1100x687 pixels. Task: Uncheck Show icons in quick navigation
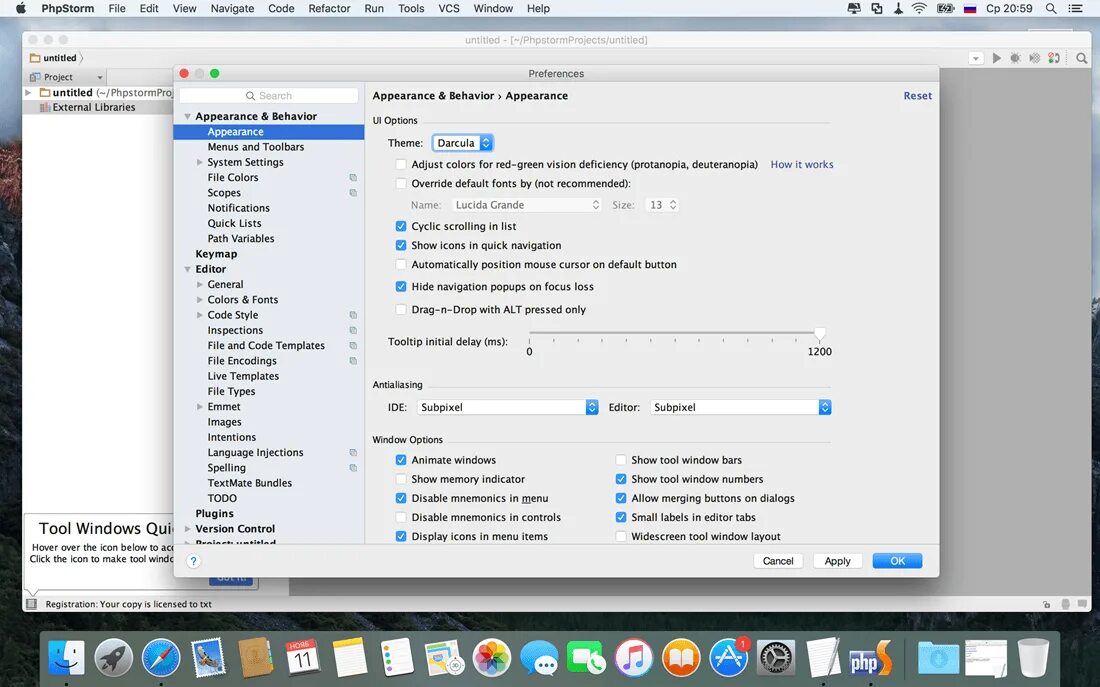401,245
